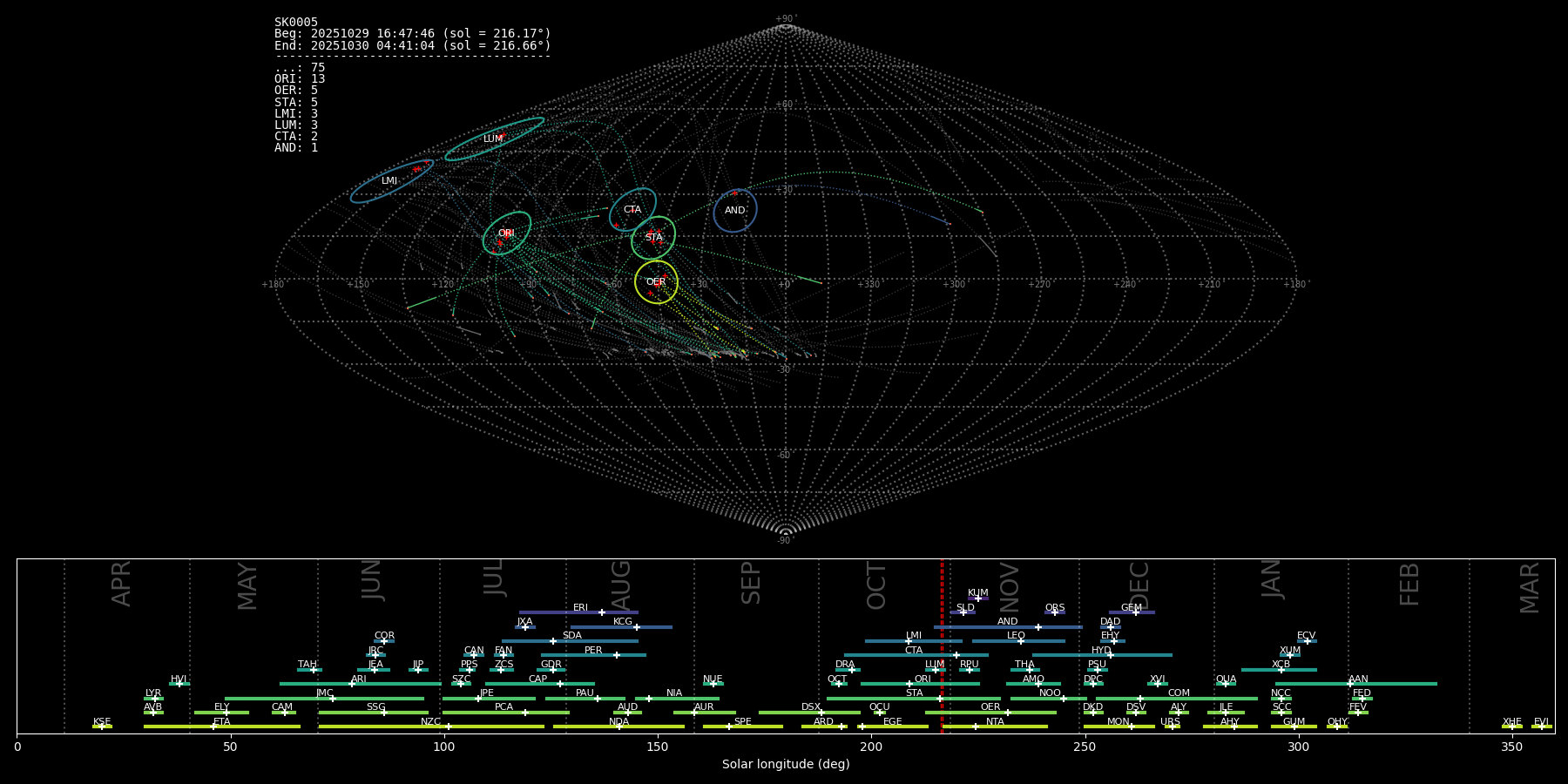Select the PER shower bar in timeline

tap(593, 655)
